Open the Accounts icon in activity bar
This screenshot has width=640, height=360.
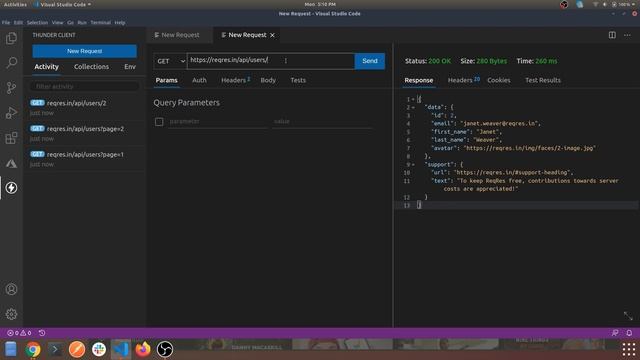tap(11, 289)
